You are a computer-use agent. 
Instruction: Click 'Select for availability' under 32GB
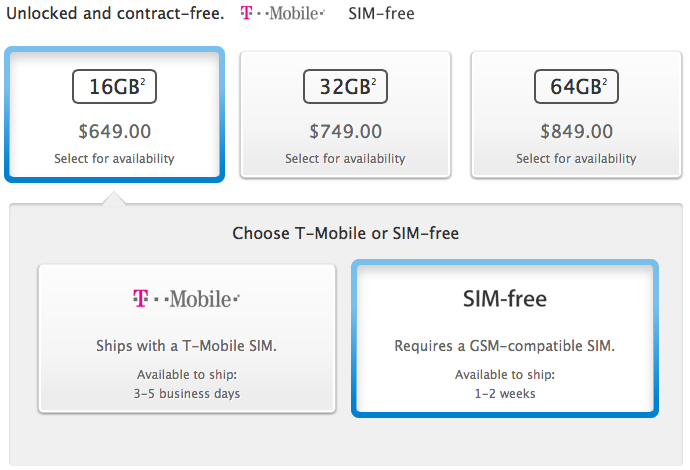[345, 159]
